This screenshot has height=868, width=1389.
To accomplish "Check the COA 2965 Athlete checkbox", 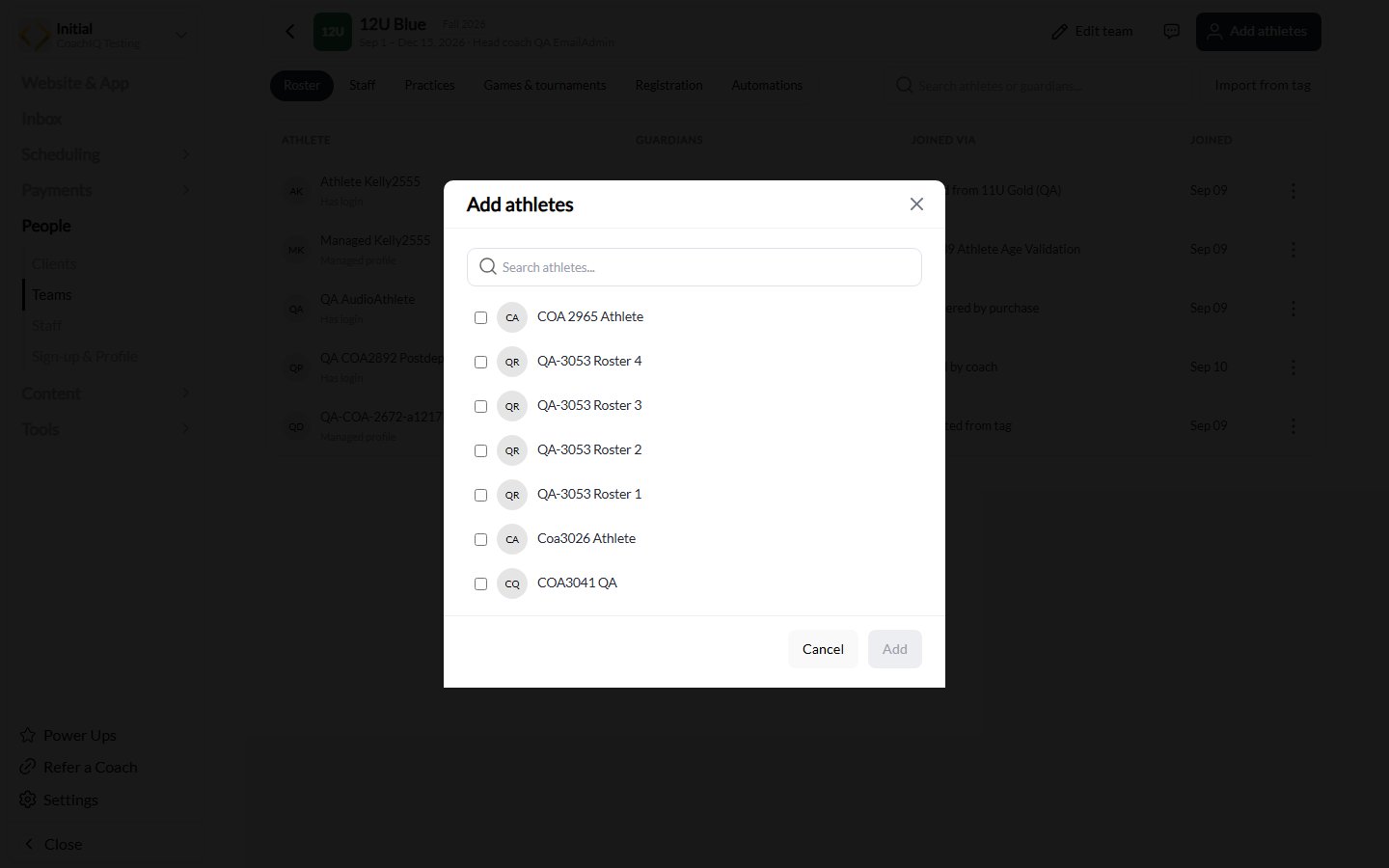I will coord(480,317).
